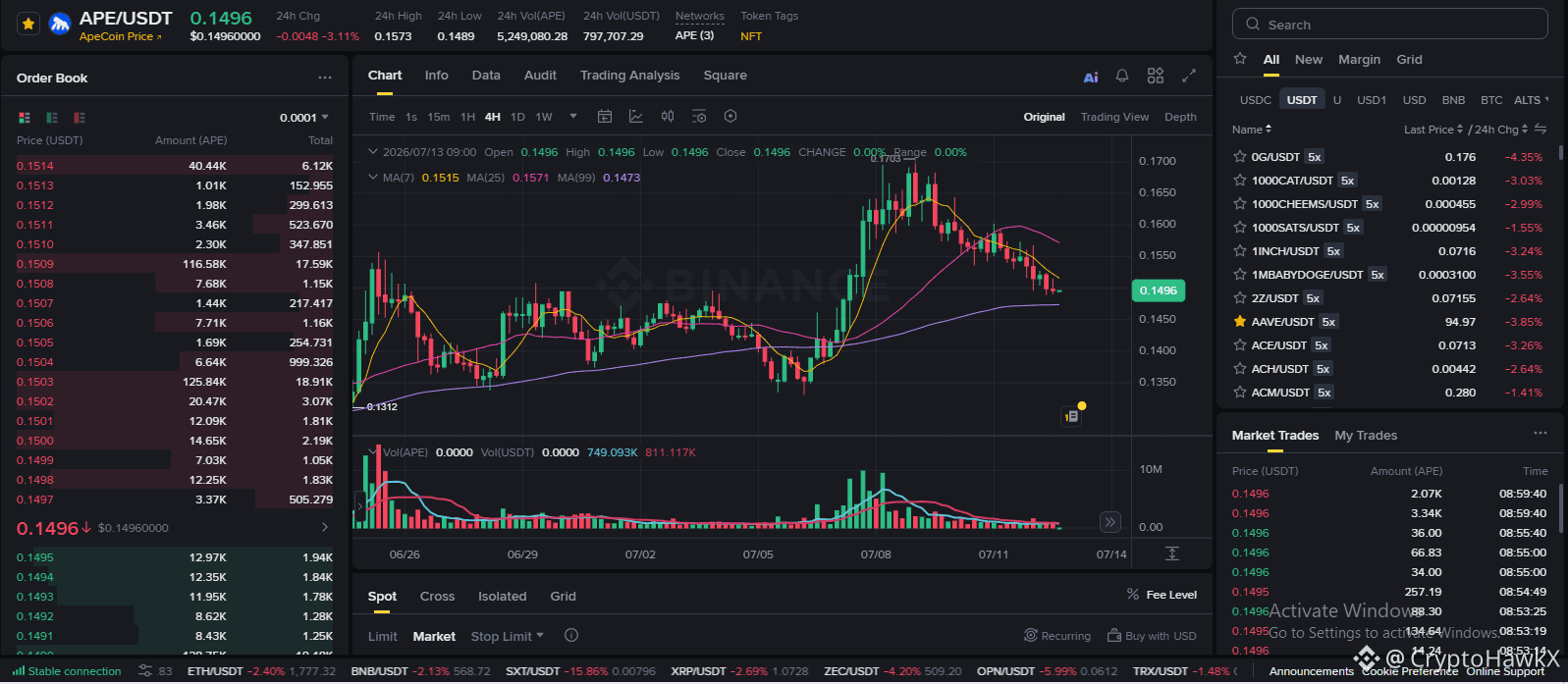Viewport: 1568px width, 684px height.
Task: Switch chart to Trading View mode
Action: click(x=1114, y=117)
